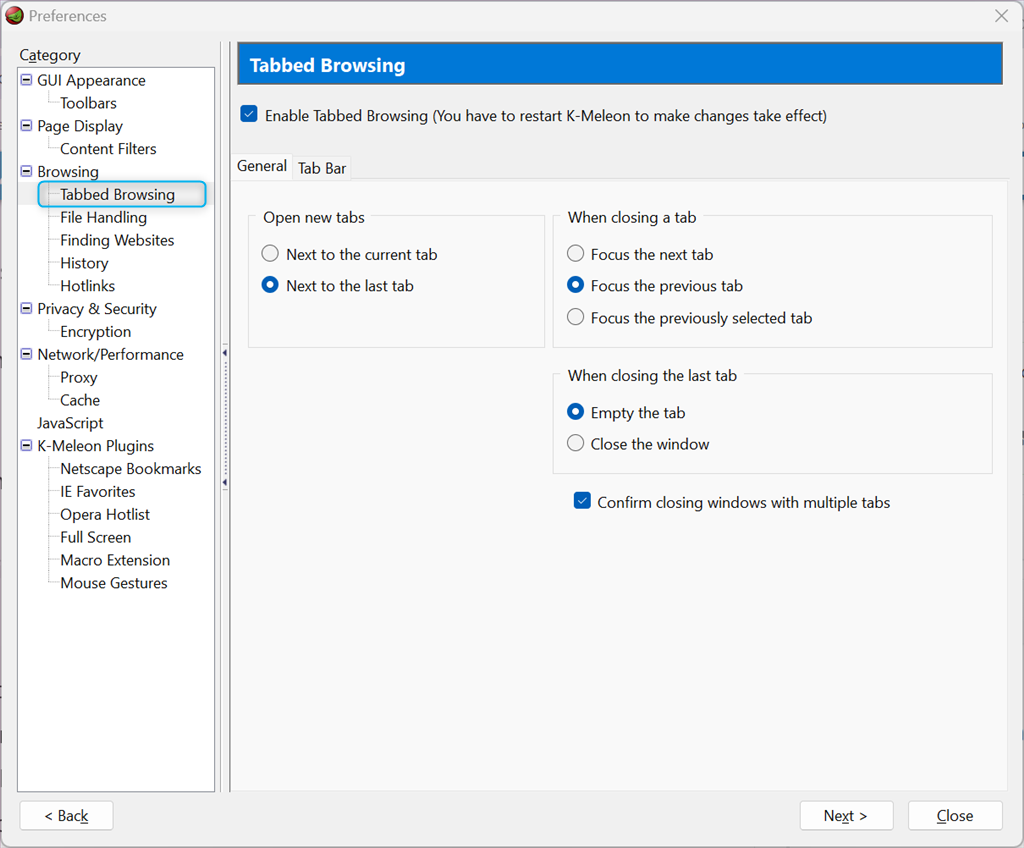Open the Tab Bar tab
The height and width of the screenshot is (848, 1024).
322,168
